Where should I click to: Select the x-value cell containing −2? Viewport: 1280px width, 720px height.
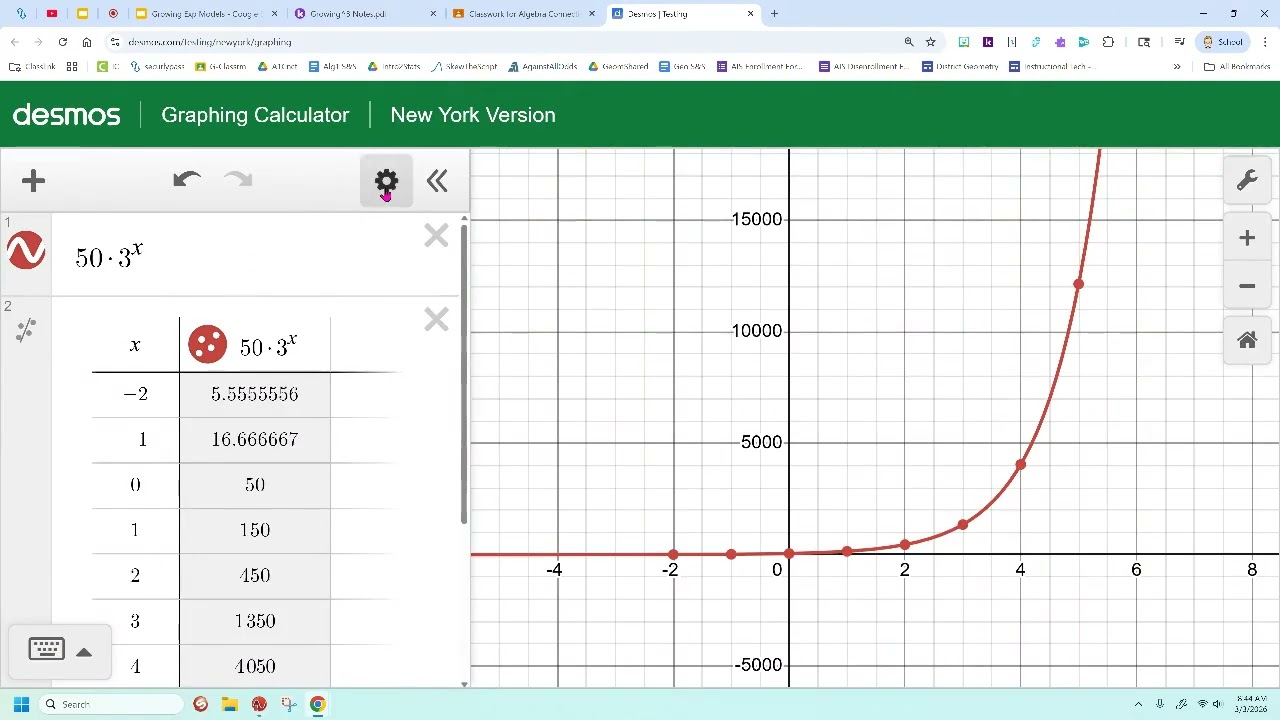coord(135,394)
